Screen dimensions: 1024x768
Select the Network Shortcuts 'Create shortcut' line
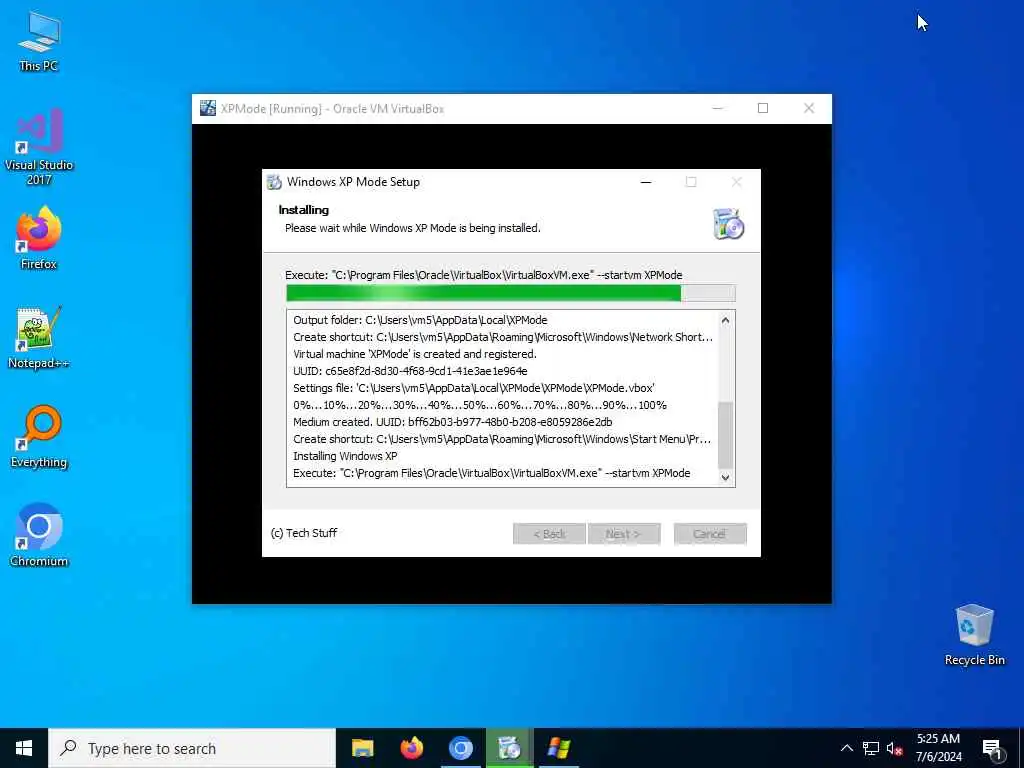[503, 337]
